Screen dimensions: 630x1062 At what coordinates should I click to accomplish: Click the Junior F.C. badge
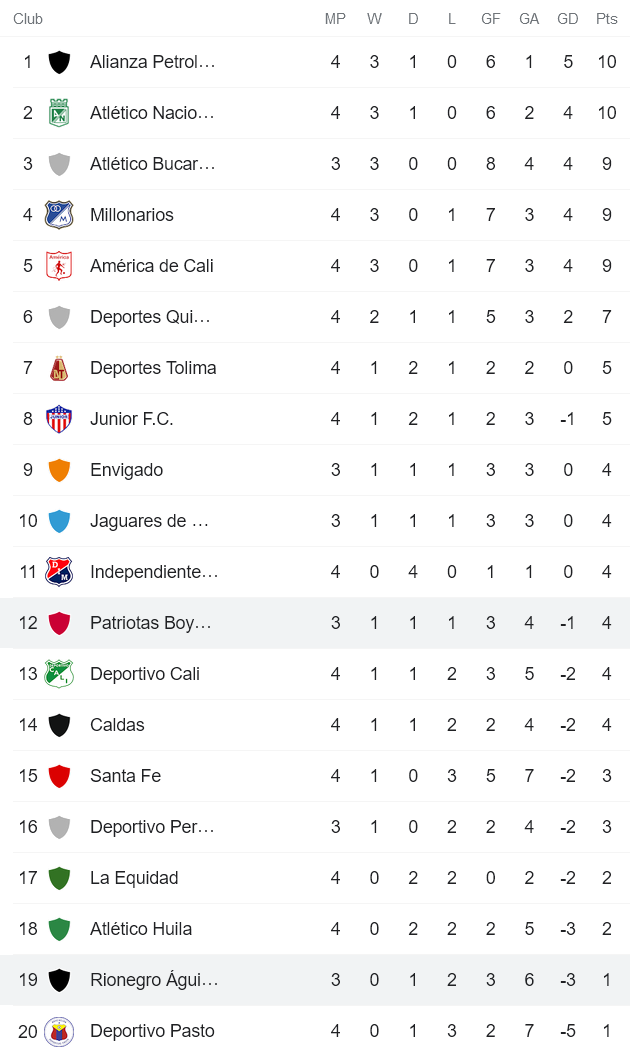click(x=60, y=418)
